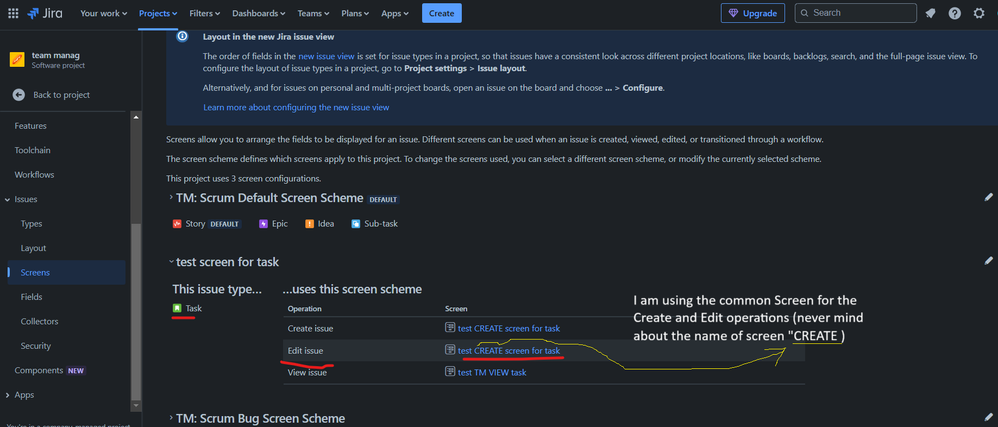The image size is (998, 427).
Task: Click the team manag project avatar
Action: (17, 60)
